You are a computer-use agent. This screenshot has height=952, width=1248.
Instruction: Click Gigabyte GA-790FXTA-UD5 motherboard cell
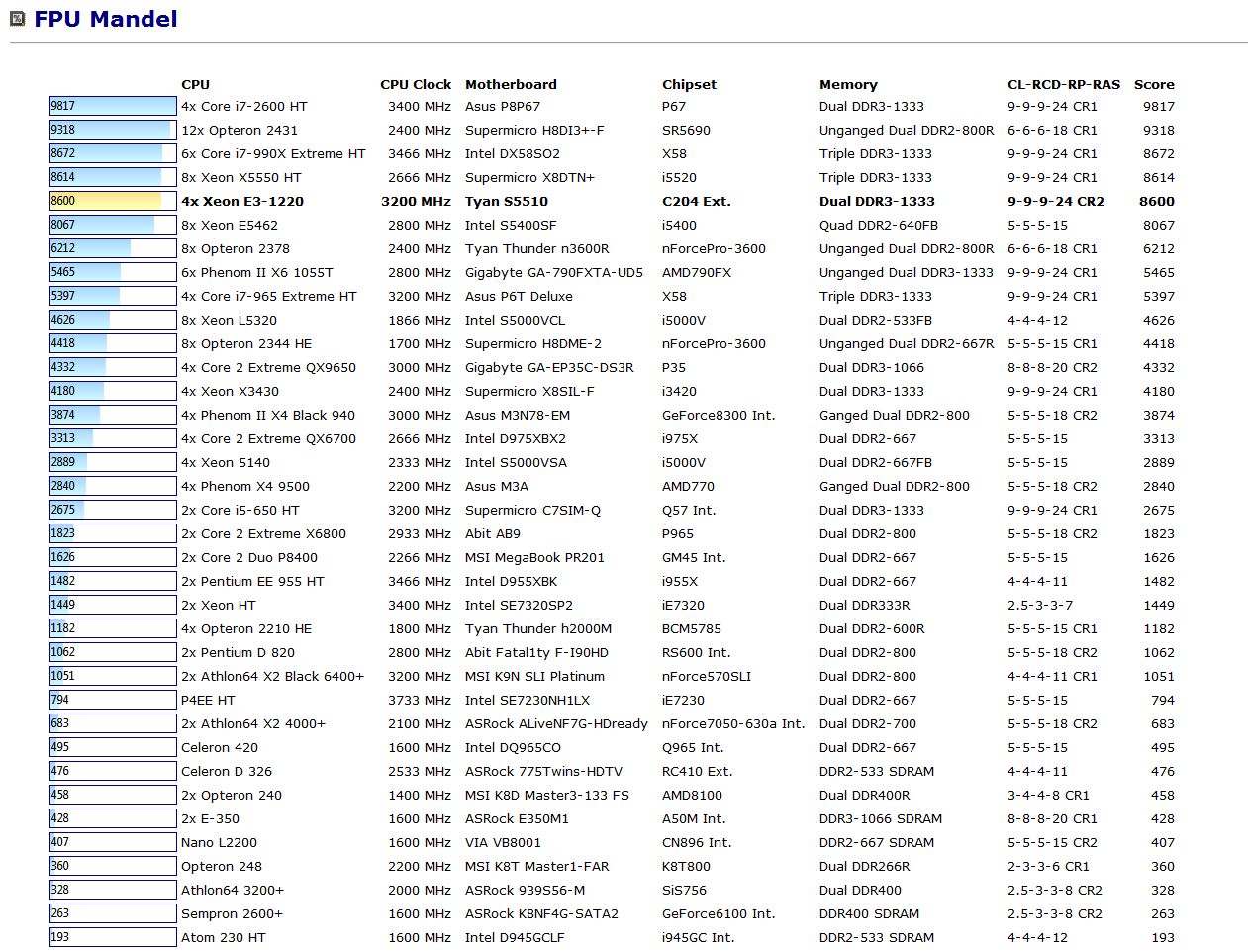point(553,273)
